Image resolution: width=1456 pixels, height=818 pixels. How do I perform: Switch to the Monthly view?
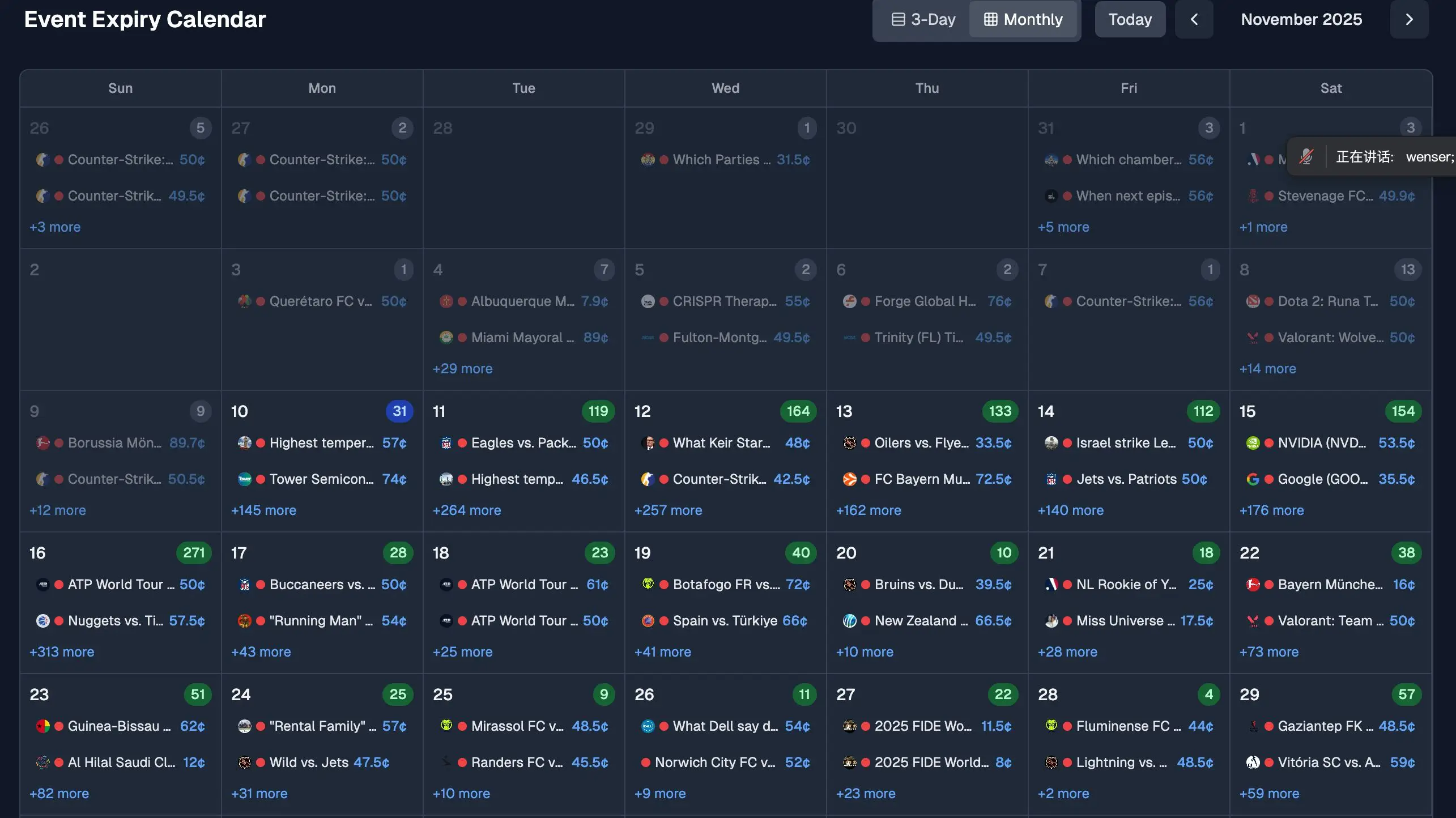1023,20
